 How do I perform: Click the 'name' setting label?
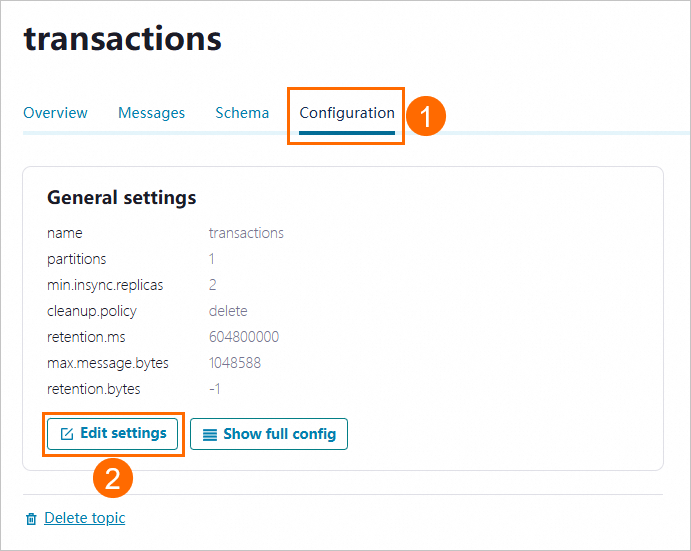tap(64, 233)
